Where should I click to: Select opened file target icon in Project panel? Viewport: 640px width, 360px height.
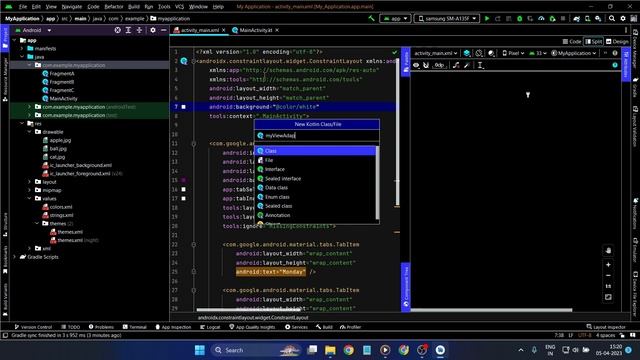click(x=118, y=30)
